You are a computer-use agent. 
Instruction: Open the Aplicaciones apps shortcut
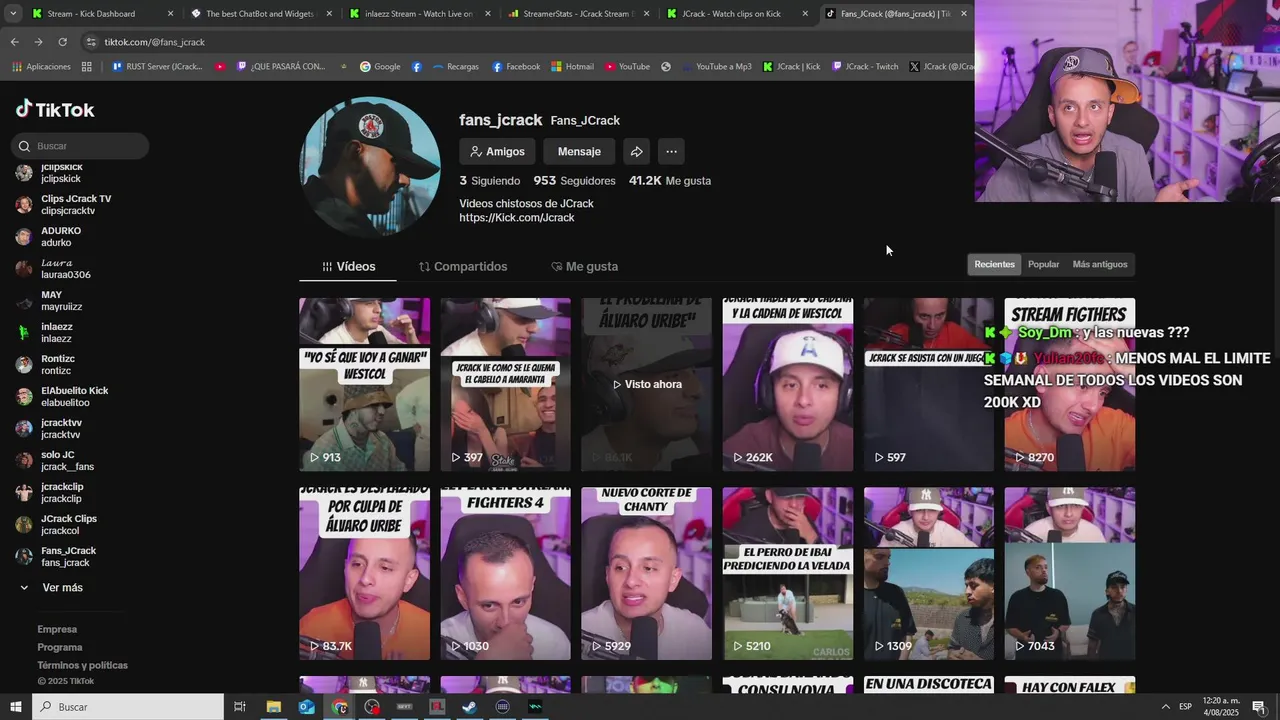(x=41, y=67)
